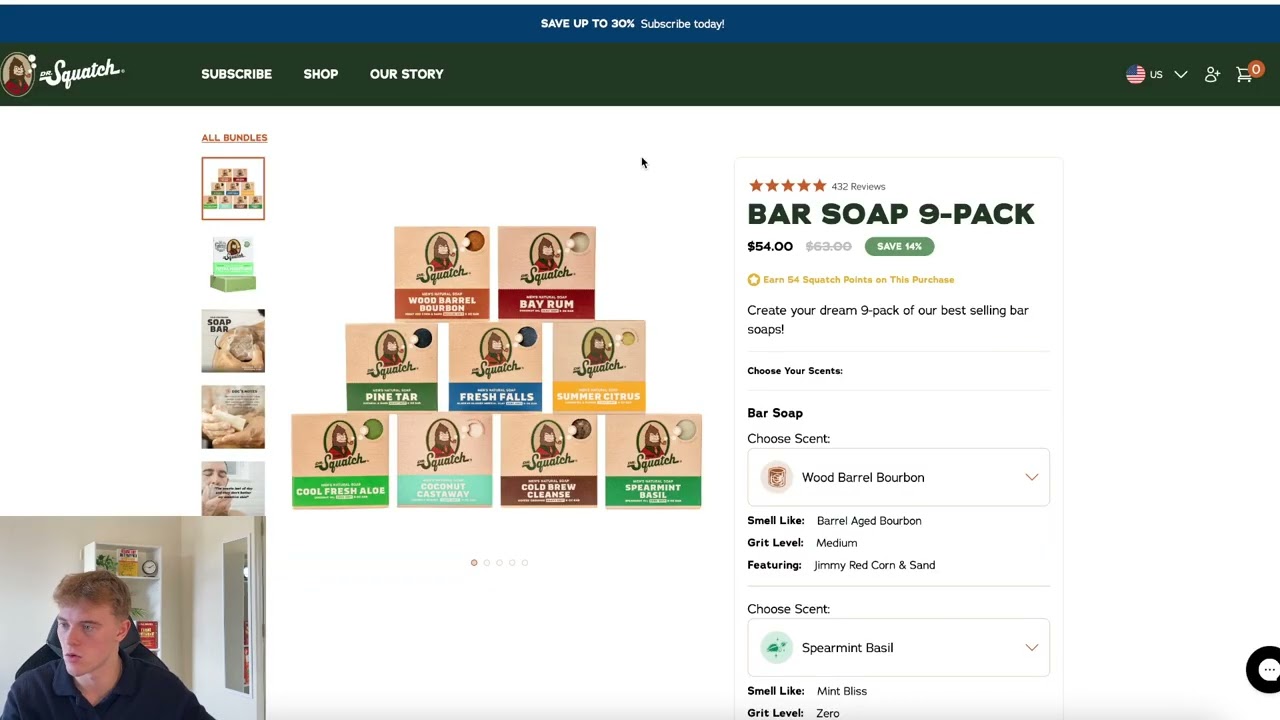Viewport: 1280px width, 720px height.
Task: Click the Summer Citrus soap box image
Action: 599,366
